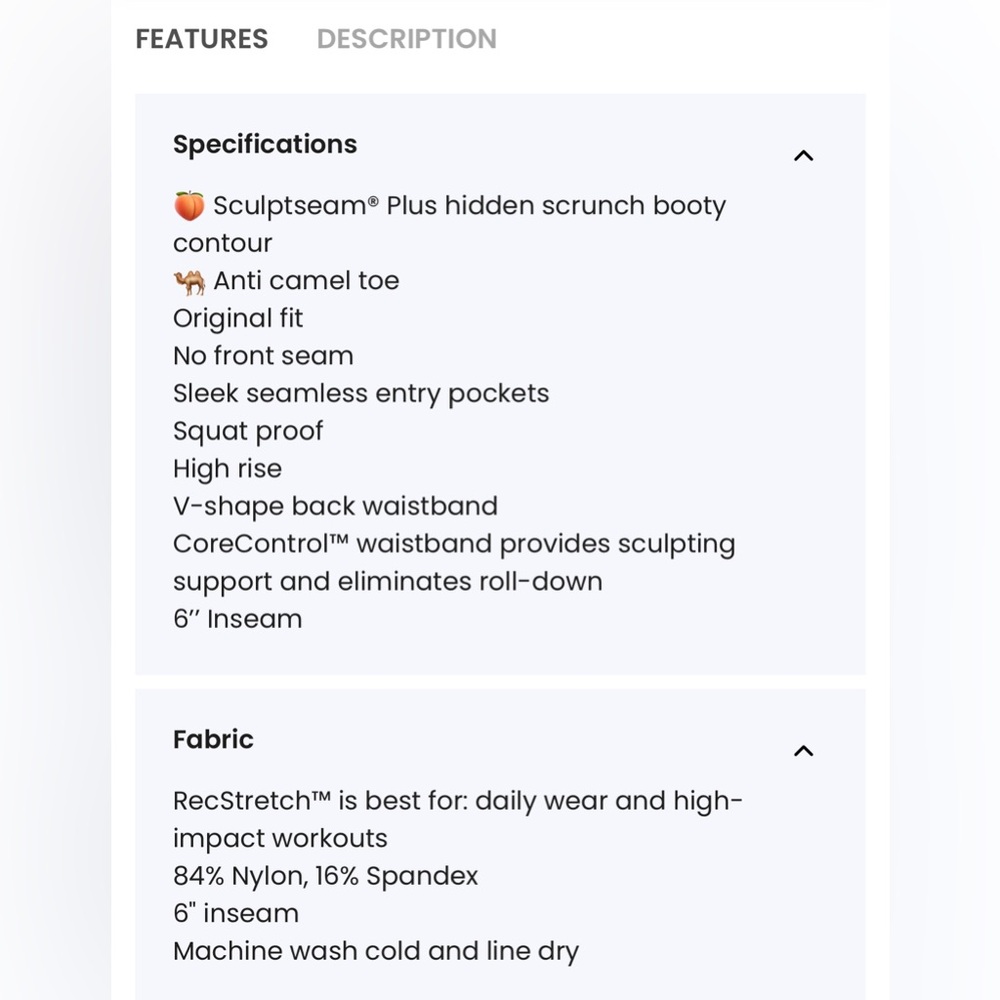The image size is (1000, 1000).
Task: Collapse the Fabric section chevron
Action: point(803,751)
